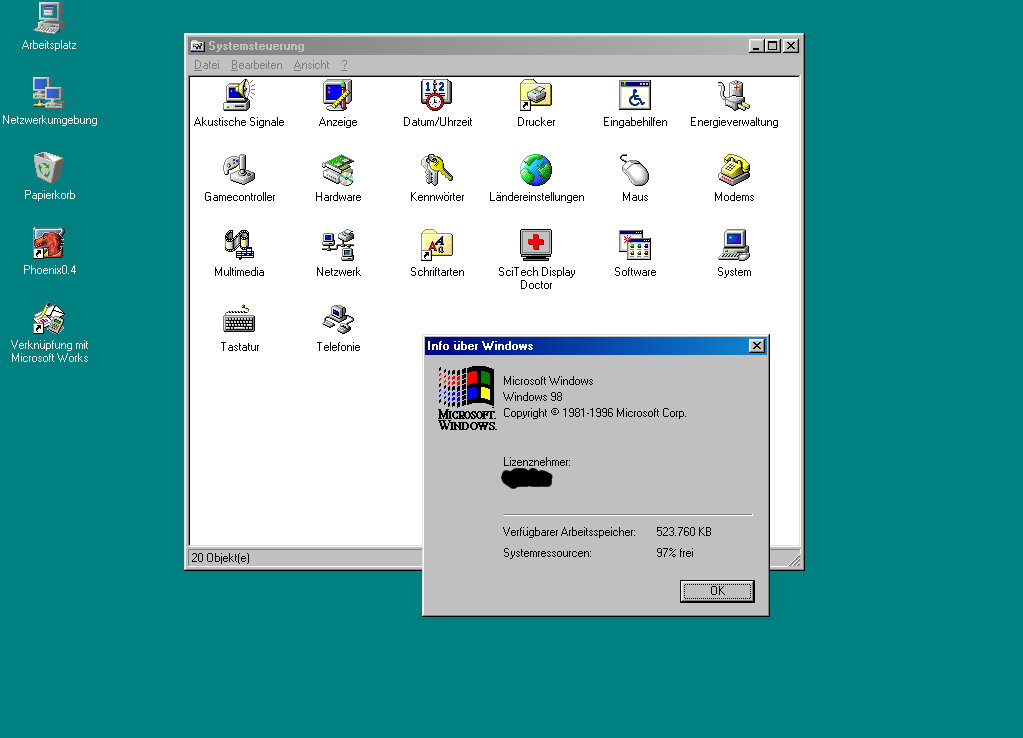Click the 523.760 KB memory value
This screenshot has height=738, width=1023.
684,532
